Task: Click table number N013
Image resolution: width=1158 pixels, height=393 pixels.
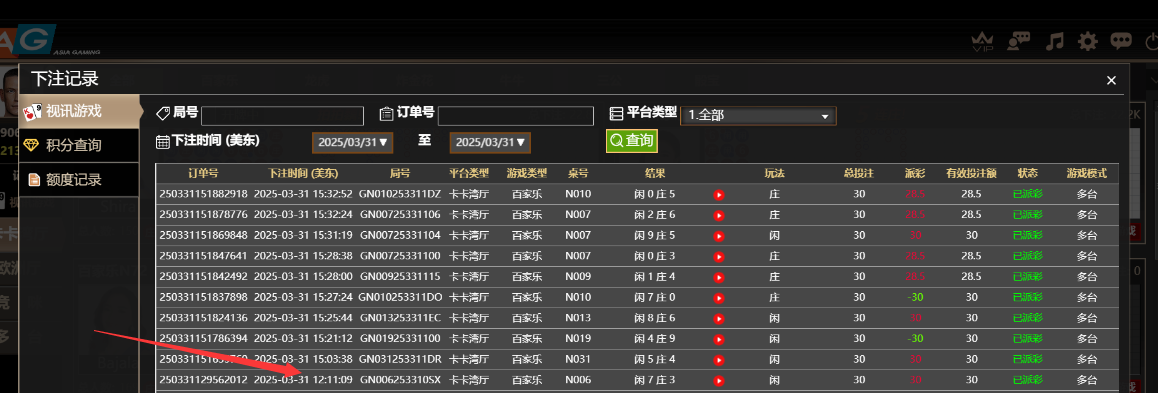Action: pos(578,318)
